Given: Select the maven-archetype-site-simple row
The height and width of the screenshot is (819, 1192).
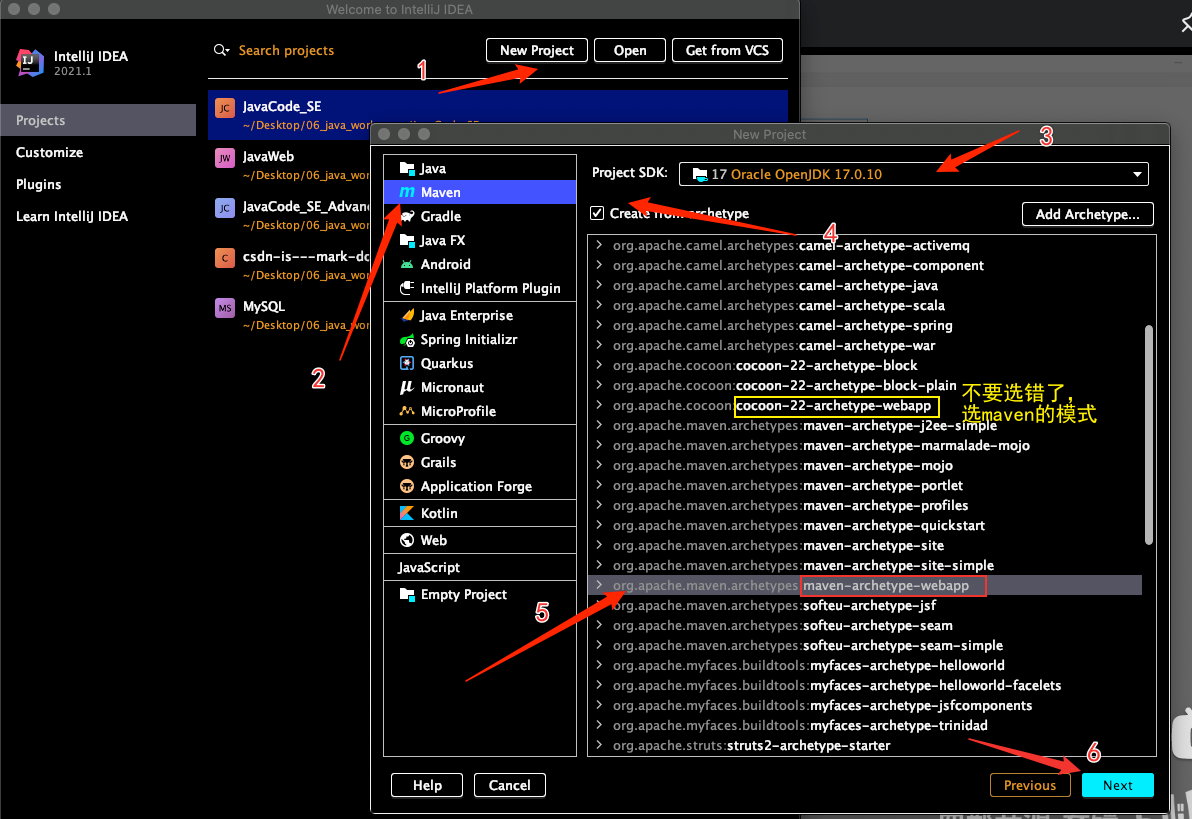Looking at the screenshot, I should (864, 565).
